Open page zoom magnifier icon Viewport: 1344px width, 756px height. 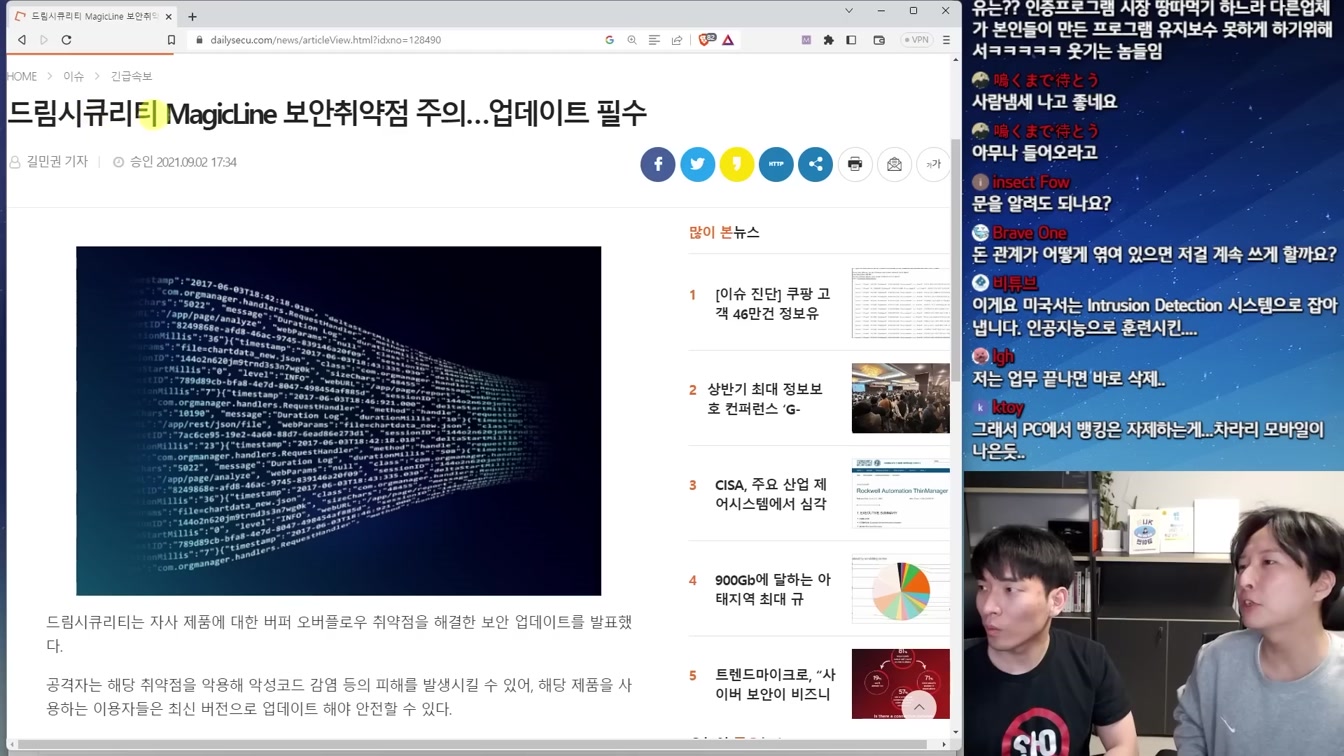tap(632, 40)
